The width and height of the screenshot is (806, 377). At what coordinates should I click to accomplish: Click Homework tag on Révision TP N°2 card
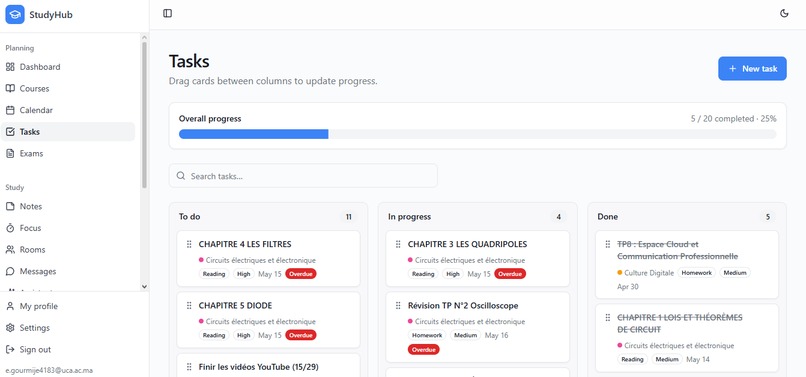coord(427,335)
